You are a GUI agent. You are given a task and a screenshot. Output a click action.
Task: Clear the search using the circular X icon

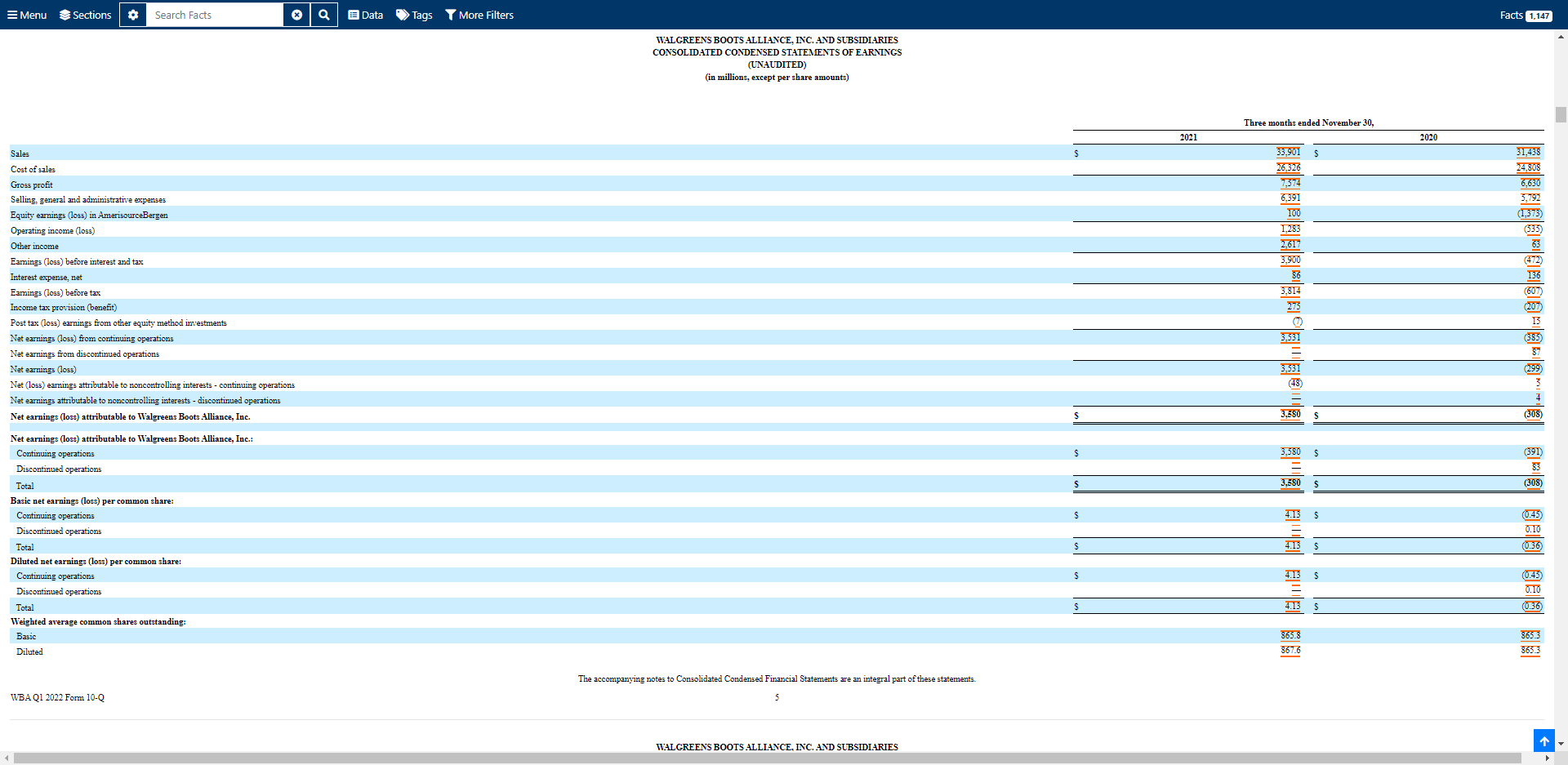(296, 14)
